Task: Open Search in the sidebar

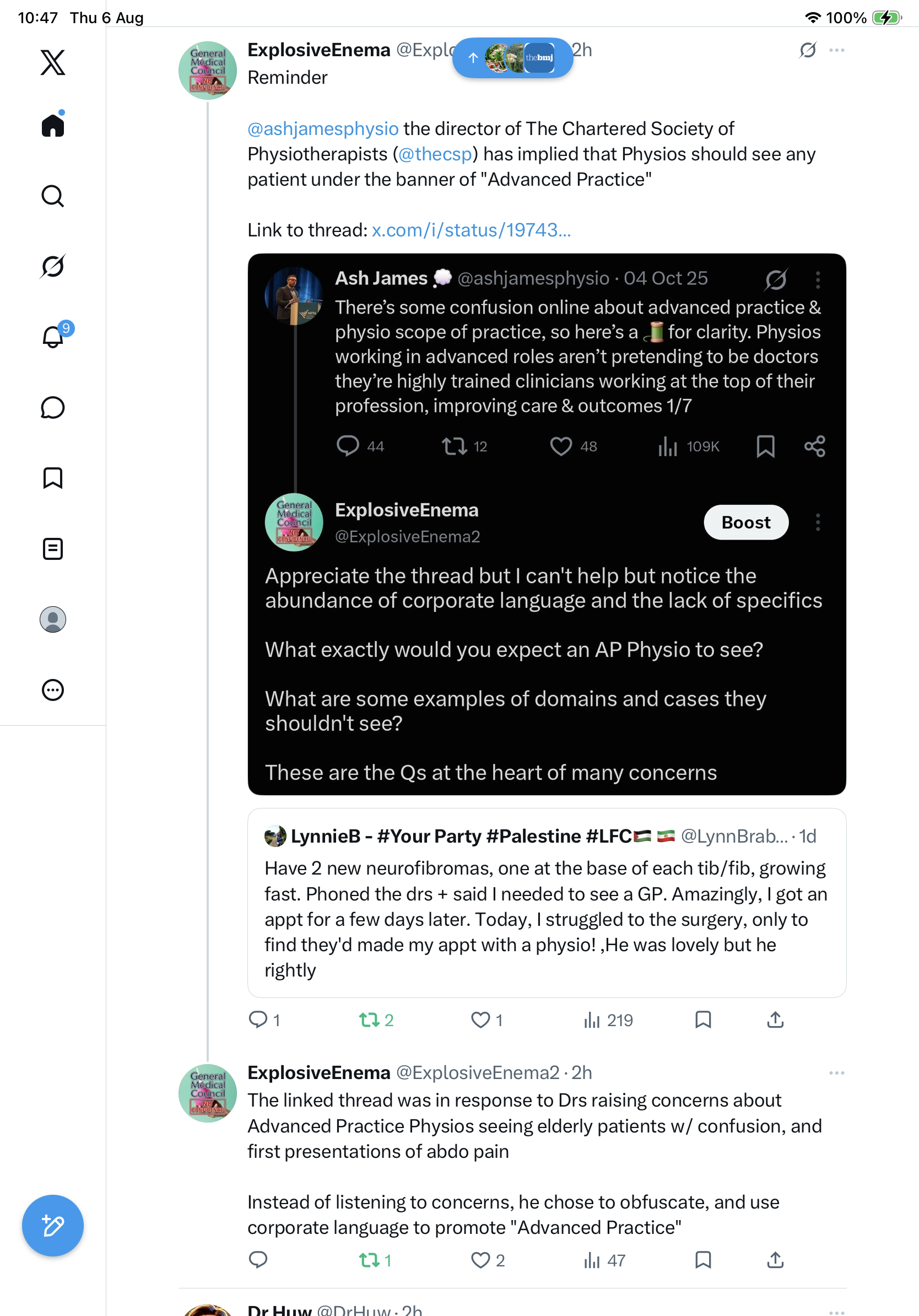Action: (x=53, y=196)
